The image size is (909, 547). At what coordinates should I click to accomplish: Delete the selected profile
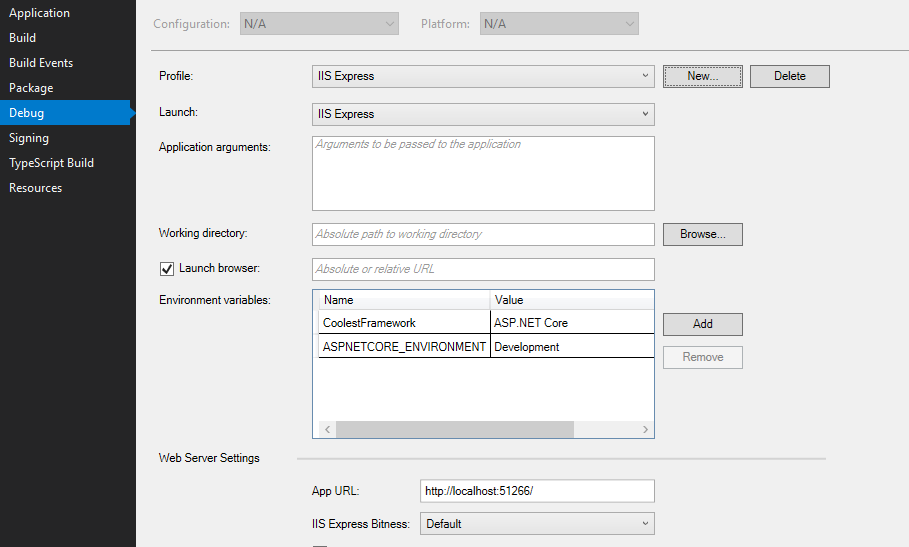[x=790, y=76]
